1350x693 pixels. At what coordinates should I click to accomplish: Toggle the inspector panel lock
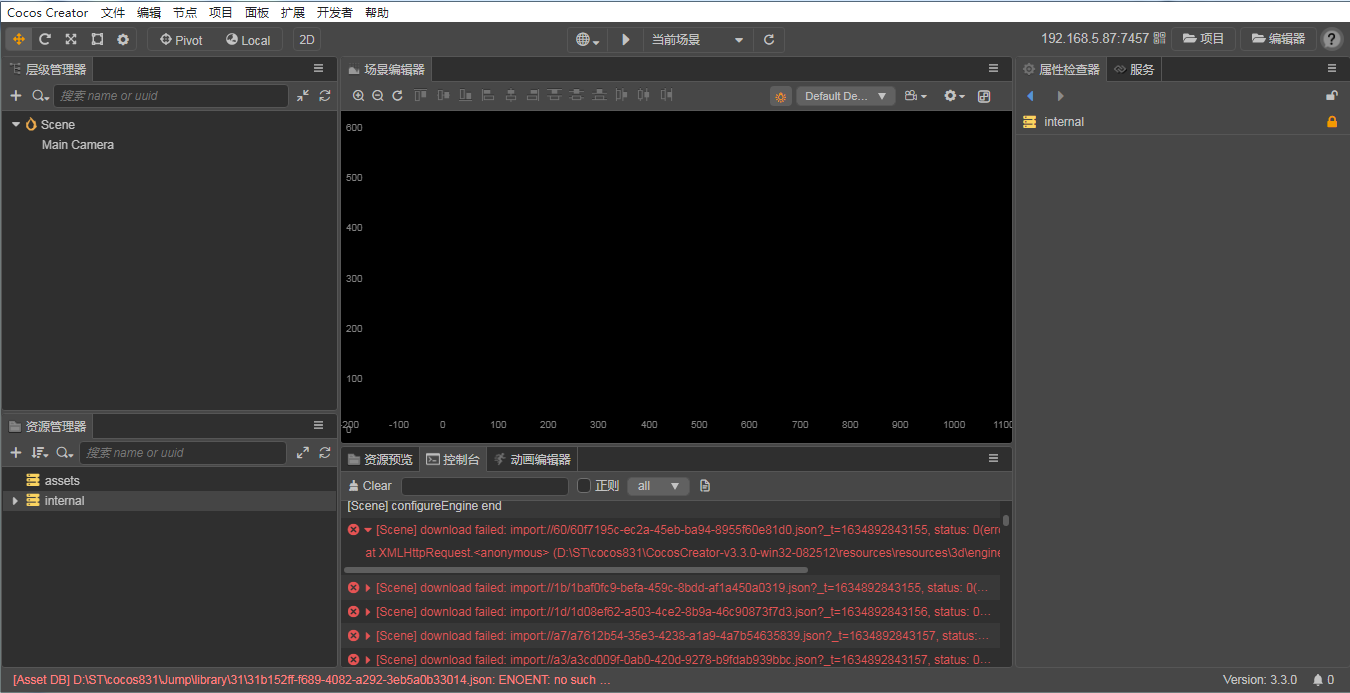pos(1331,96)
